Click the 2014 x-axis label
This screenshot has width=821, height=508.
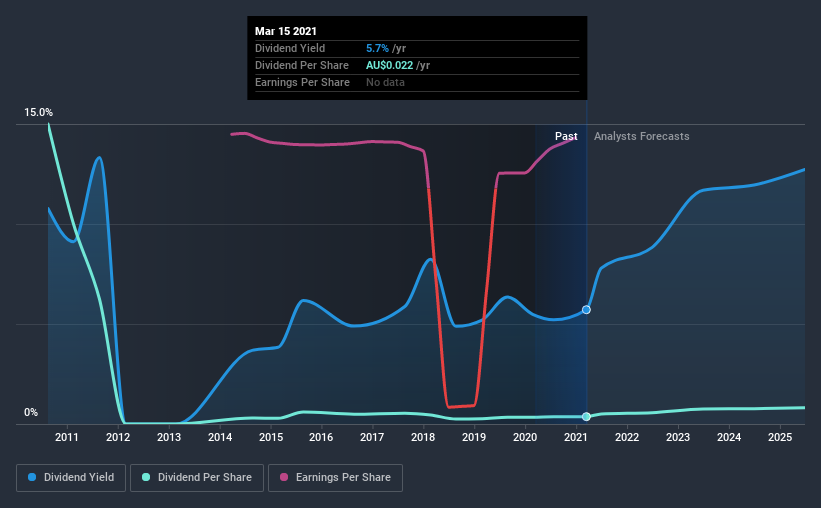click(220, 437)
